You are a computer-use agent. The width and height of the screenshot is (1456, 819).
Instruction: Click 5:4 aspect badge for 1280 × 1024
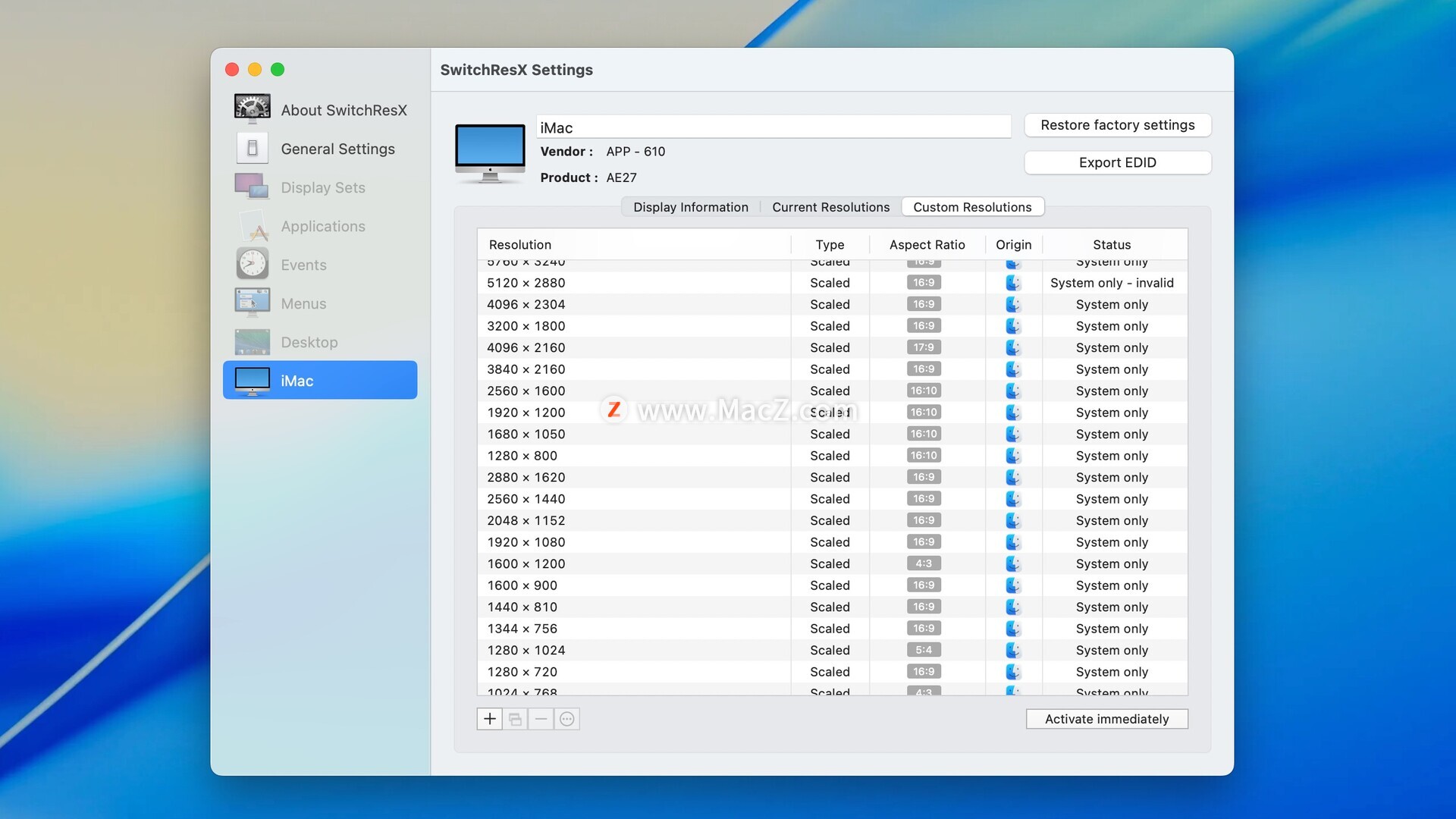point(924,650)
